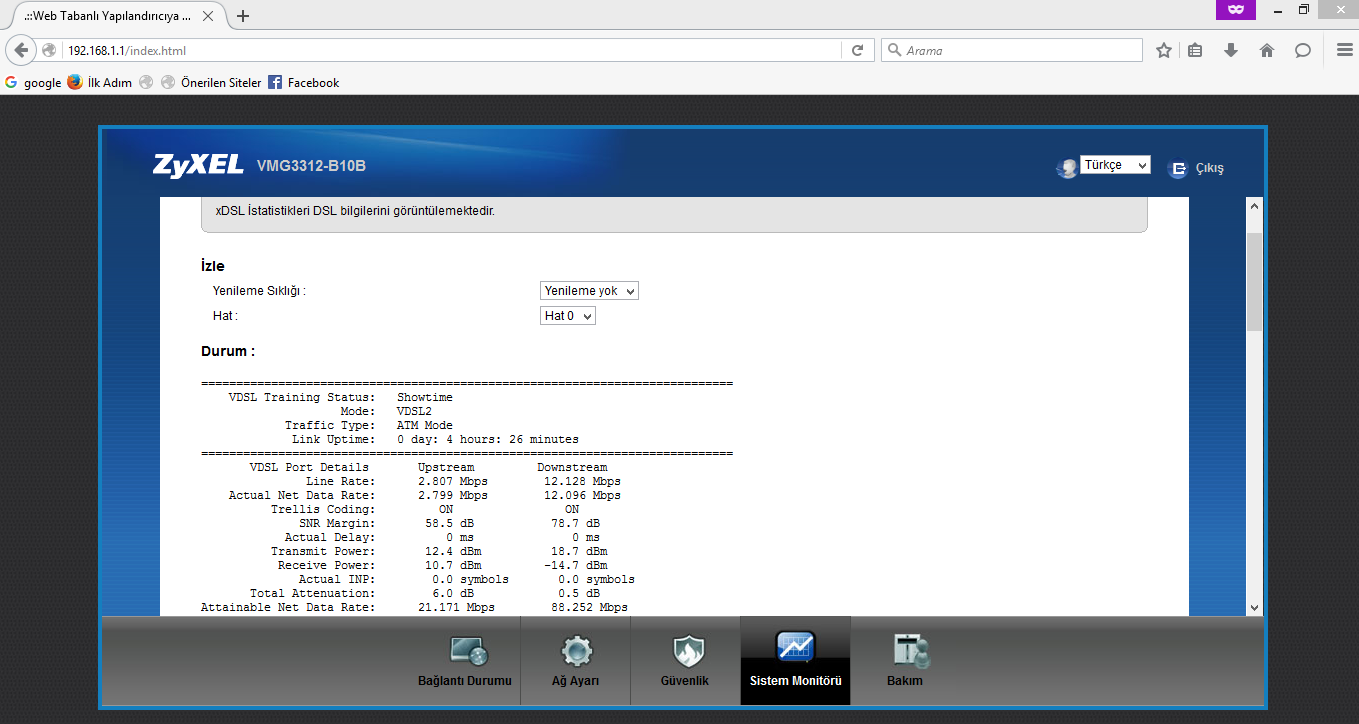
Task: Click the page scrollbar up arrow
Action: click(1255, 206)
